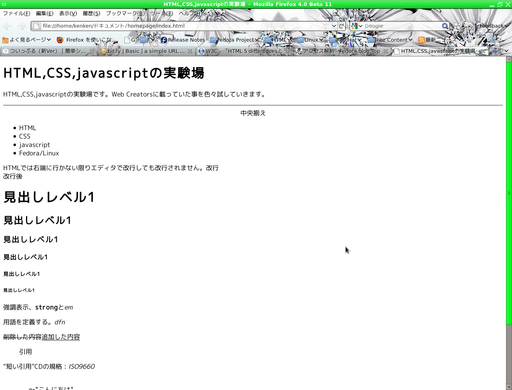
Task: Click the Google search input field
Action: pyautogui.click(x=402, y=26)
